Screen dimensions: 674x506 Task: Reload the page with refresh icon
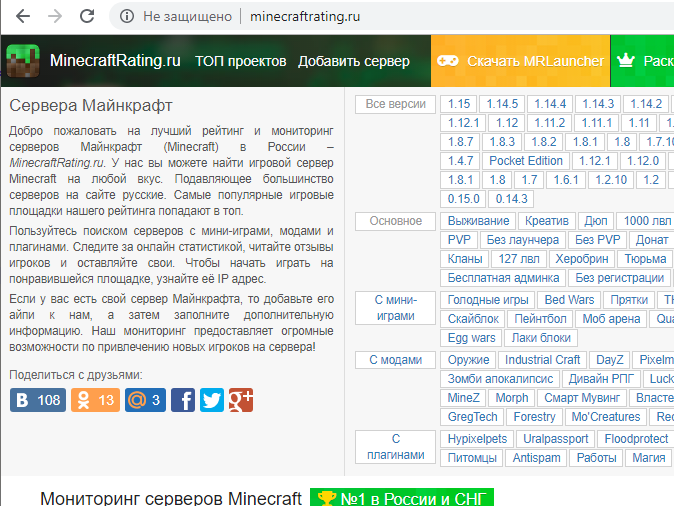click(87, 16)
